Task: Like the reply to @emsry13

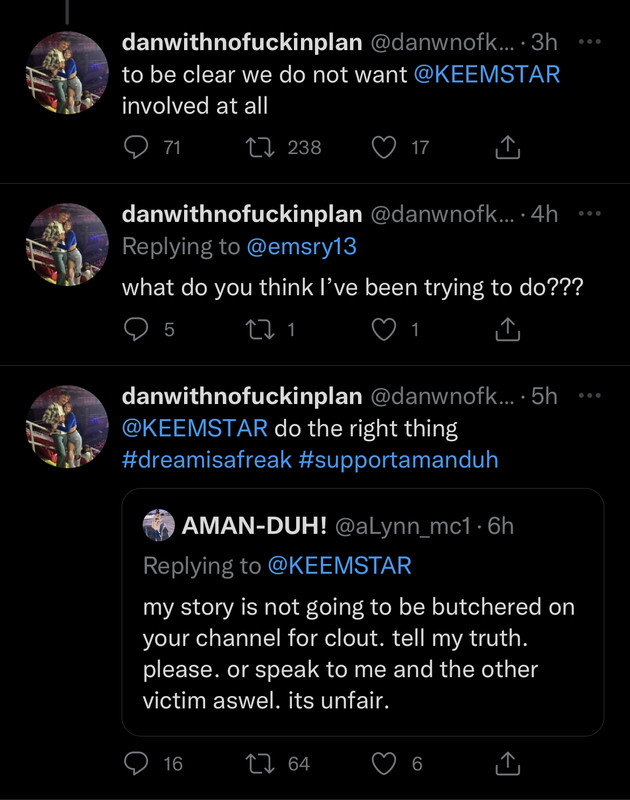Action: [x=384, y=329]
